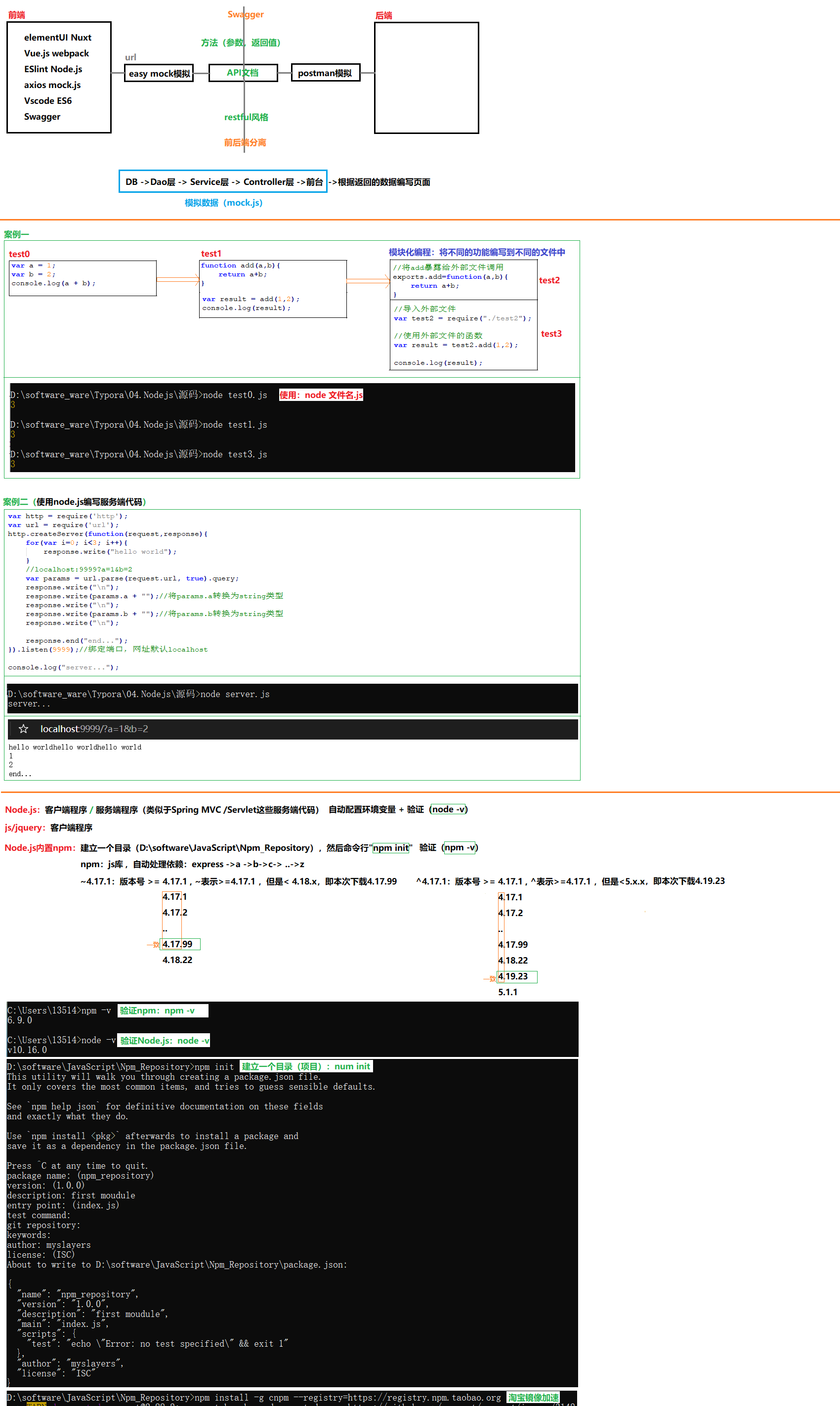Click the 案例二 section heading

coord(74,502)
